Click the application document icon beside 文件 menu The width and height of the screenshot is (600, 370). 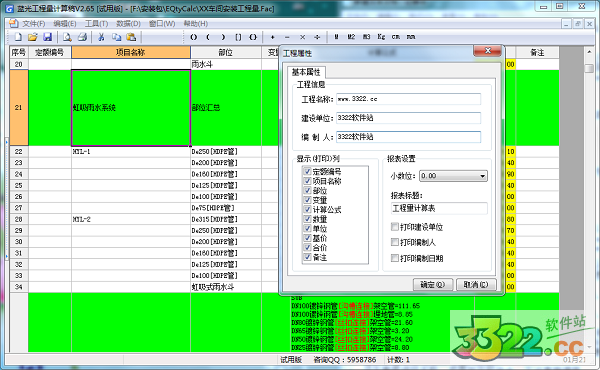click(x=13, y=23)
